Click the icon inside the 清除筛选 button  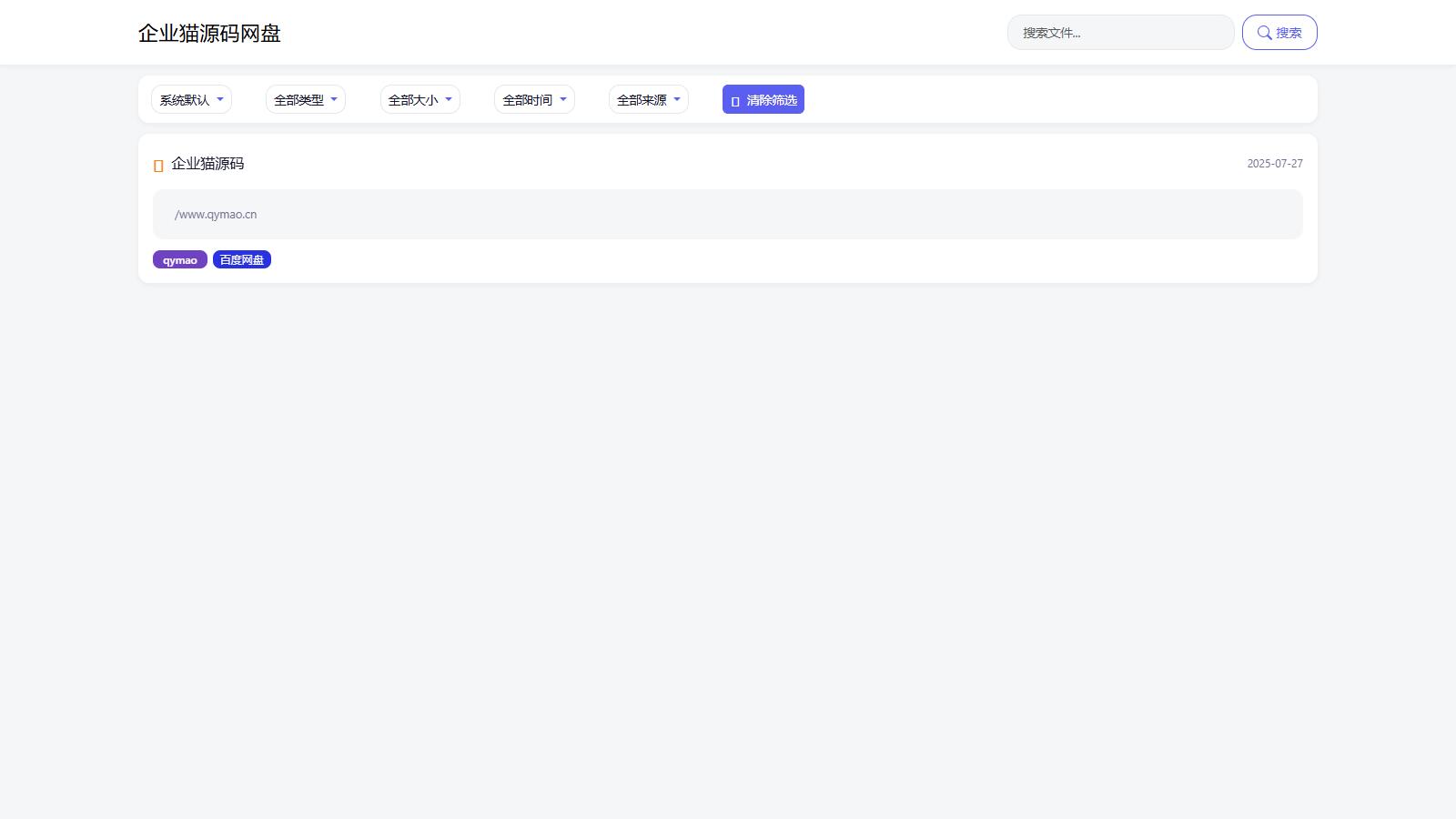point(735,101)
